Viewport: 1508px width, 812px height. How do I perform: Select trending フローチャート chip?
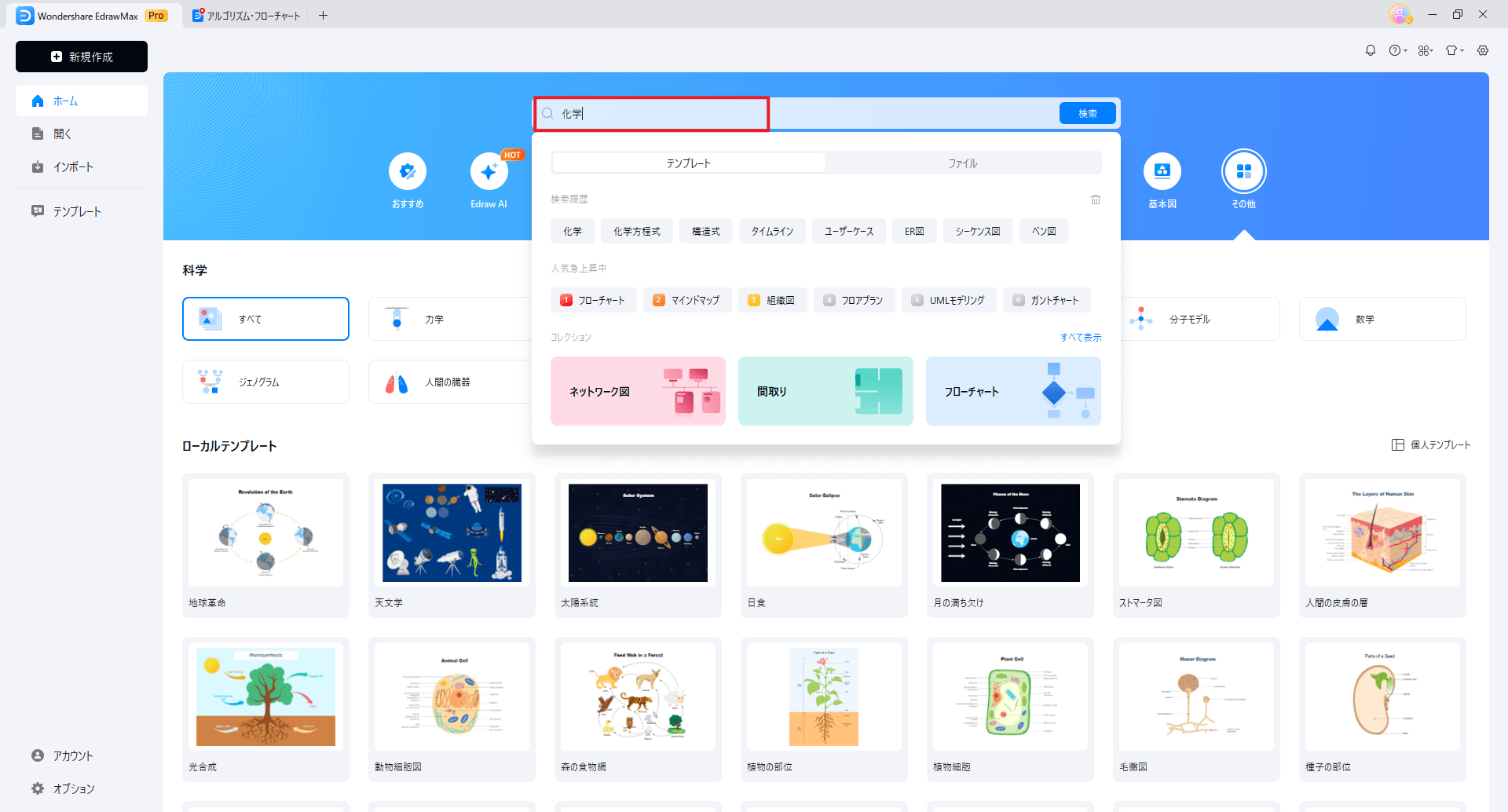pyautogui.click(x=593, y=300)
